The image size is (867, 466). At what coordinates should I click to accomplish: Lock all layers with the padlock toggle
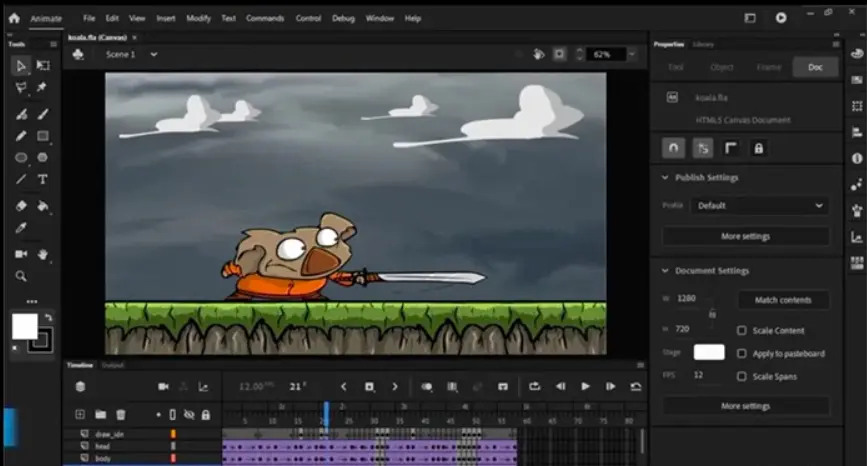(x=206, y=415)
